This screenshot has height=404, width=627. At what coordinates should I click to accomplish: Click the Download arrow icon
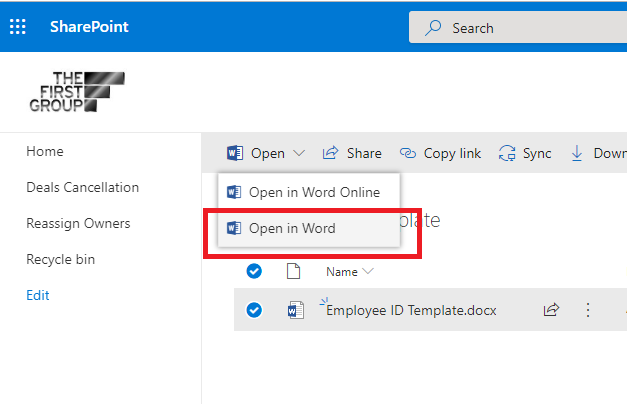577,153
